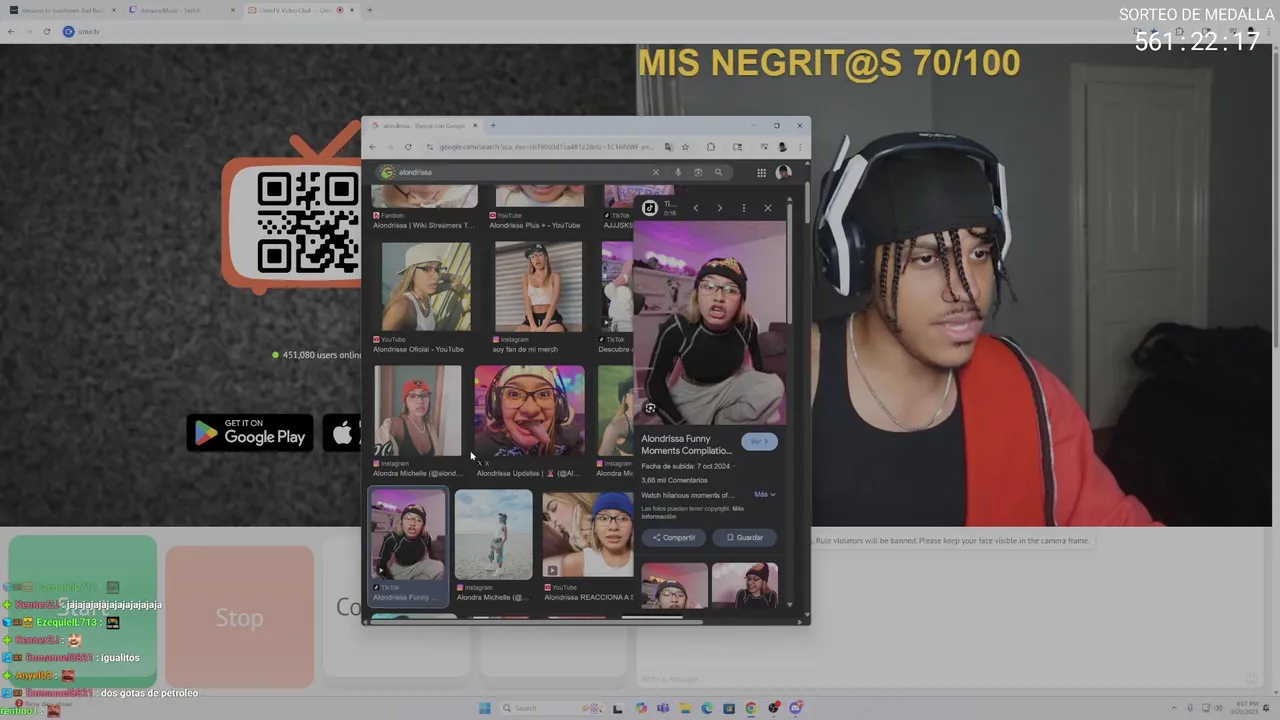Open Chrome from the taskbar
This screenshot has height=720, width=1280.
[x=751, y=708]
